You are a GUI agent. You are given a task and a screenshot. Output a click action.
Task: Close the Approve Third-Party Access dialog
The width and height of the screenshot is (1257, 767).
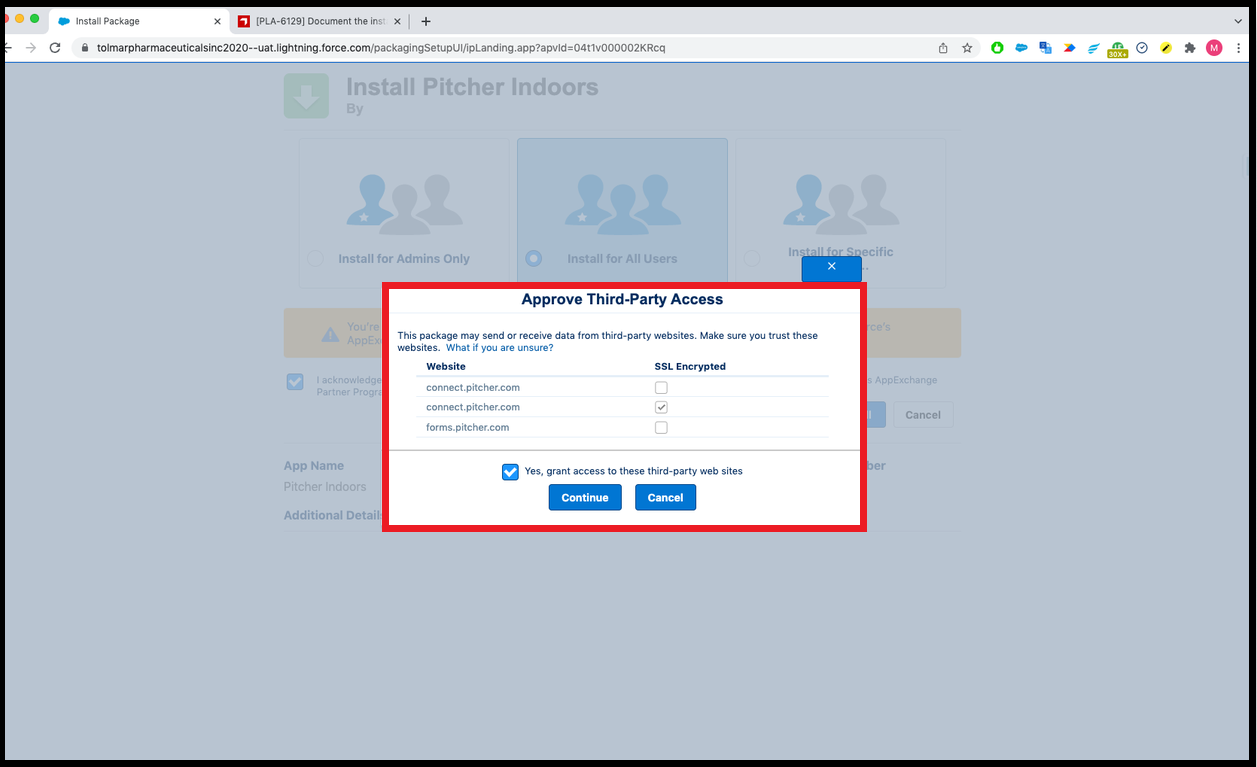click(x=831, y=267)
